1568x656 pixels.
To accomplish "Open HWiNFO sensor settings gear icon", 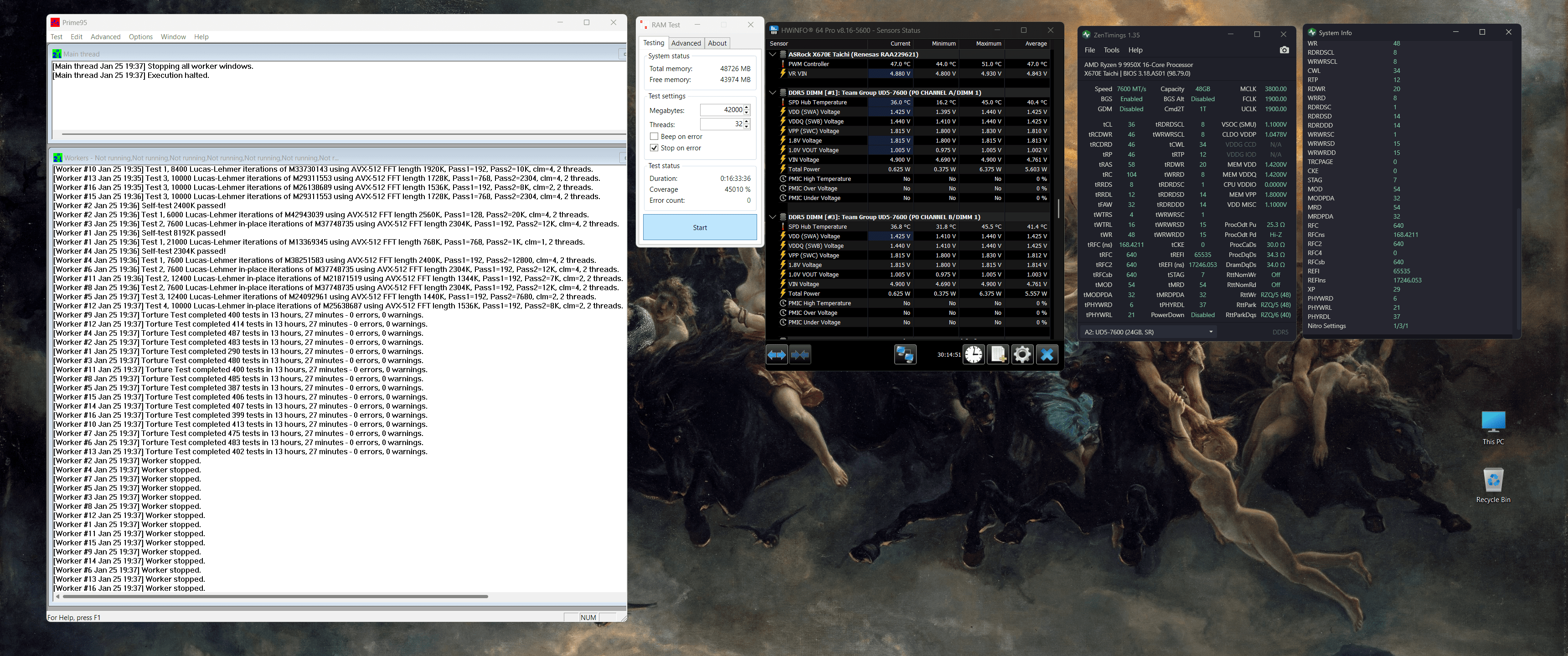I will (1022, 354).
